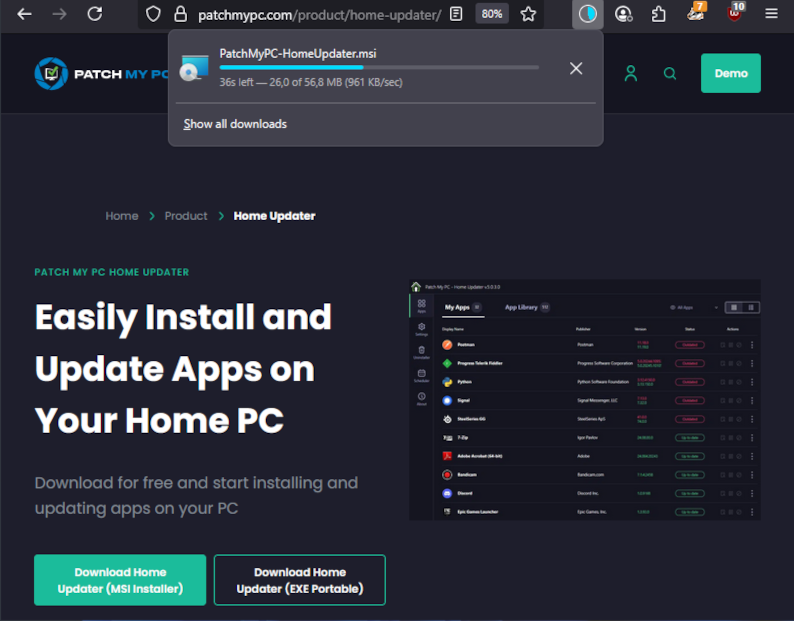This screenshot has width=794, height=621.
Task: Open the tracking protection shield icon
Action: point(153,14)
